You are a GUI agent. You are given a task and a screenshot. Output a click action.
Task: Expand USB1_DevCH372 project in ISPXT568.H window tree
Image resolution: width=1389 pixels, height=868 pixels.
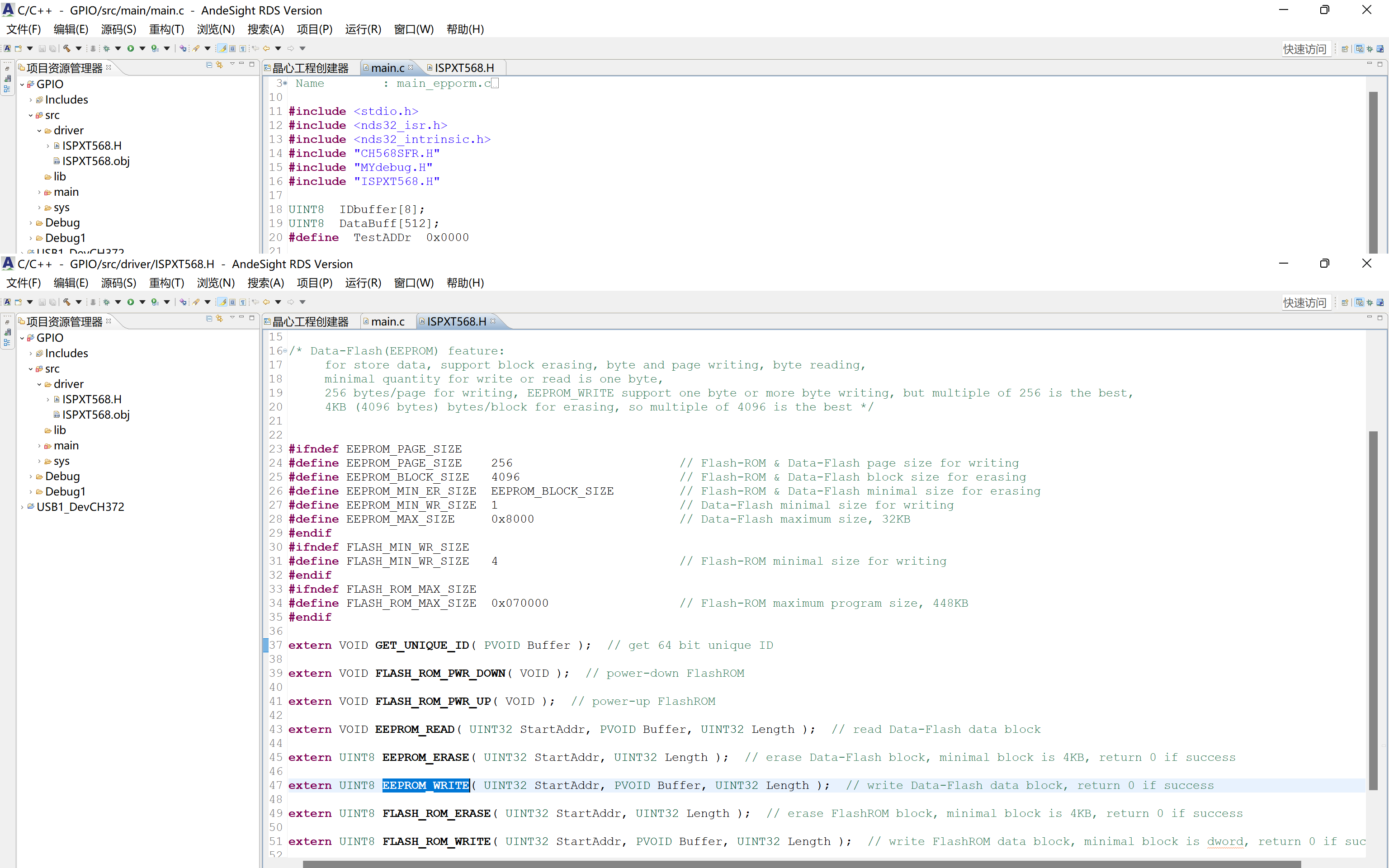22,507
